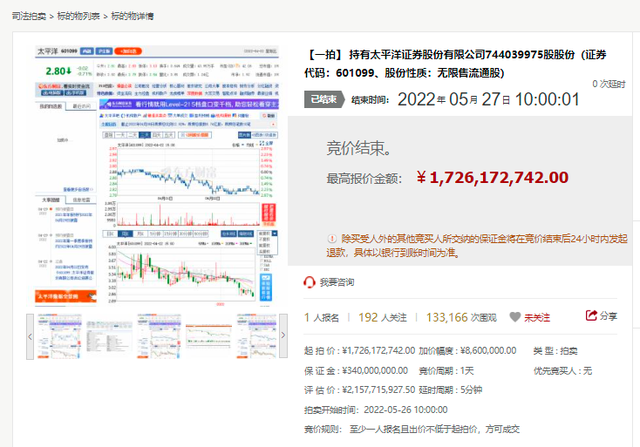Image resolution: width=640 pixels, height=447 pixels.
Task: Click the 延时周期 5分钟 text
Action: 450,390
